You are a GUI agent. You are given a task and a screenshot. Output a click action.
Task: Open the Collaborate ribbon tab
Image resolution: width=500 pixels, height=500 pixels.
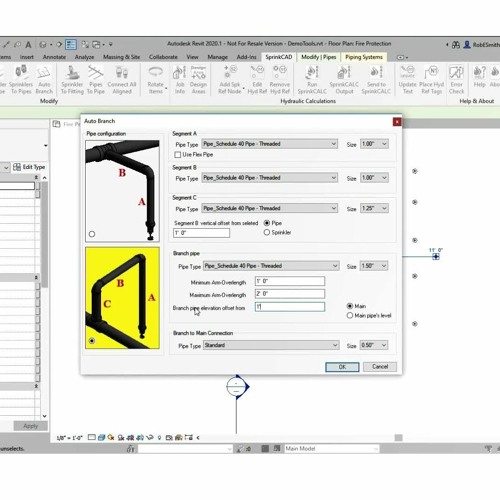coord(163,57)
